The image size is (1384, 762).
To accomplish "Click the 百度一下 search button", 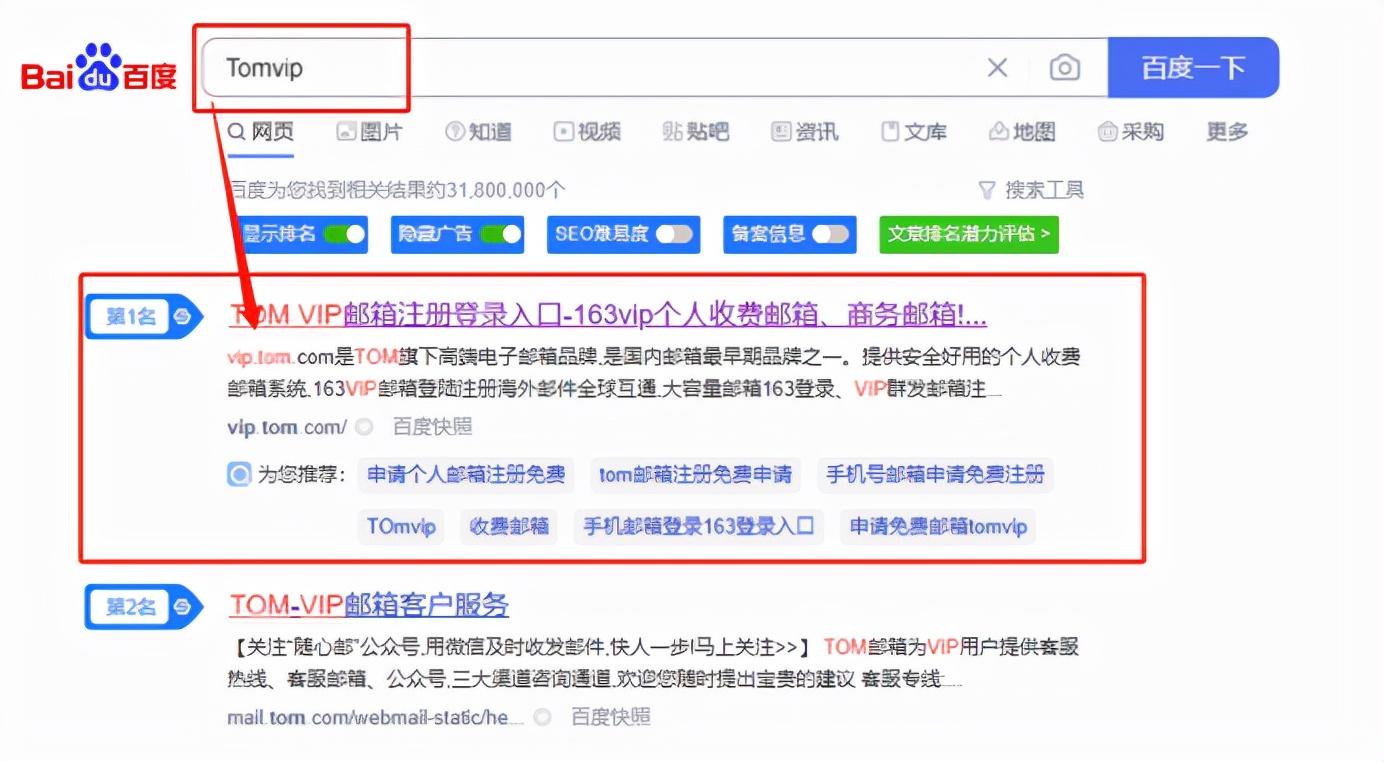I will click(x=1193, y=67).
